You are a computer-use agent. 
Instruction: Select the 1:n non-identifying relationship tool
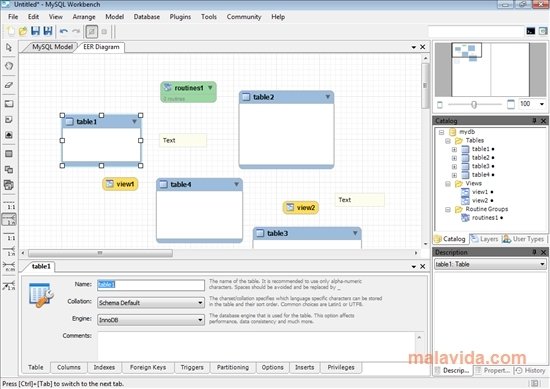tap(9, 220)
